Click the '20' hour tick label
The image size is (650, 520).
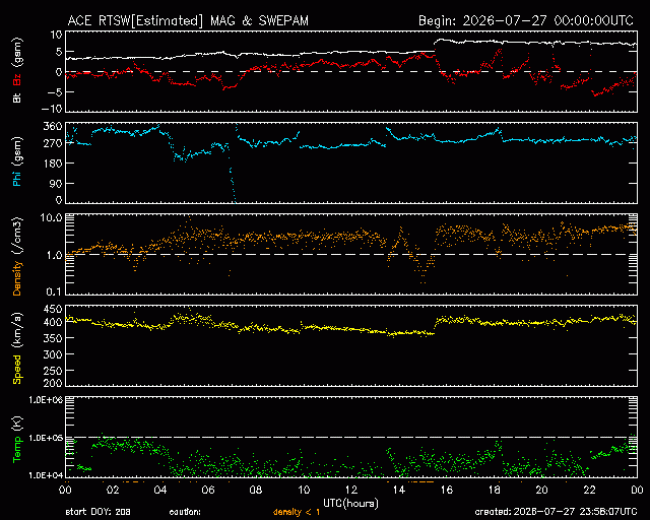click(x=542, y=490)
